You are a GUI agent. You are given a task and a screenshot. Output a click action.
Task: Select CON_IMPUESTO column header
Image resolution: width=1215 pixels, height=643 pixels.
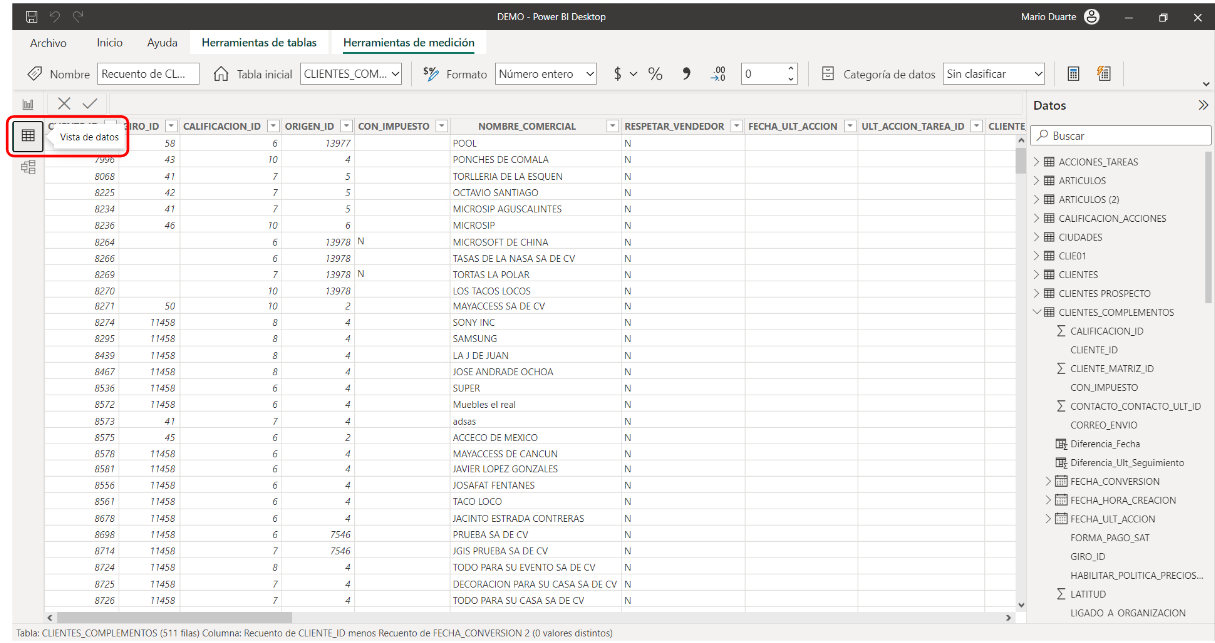pos(394,126)
